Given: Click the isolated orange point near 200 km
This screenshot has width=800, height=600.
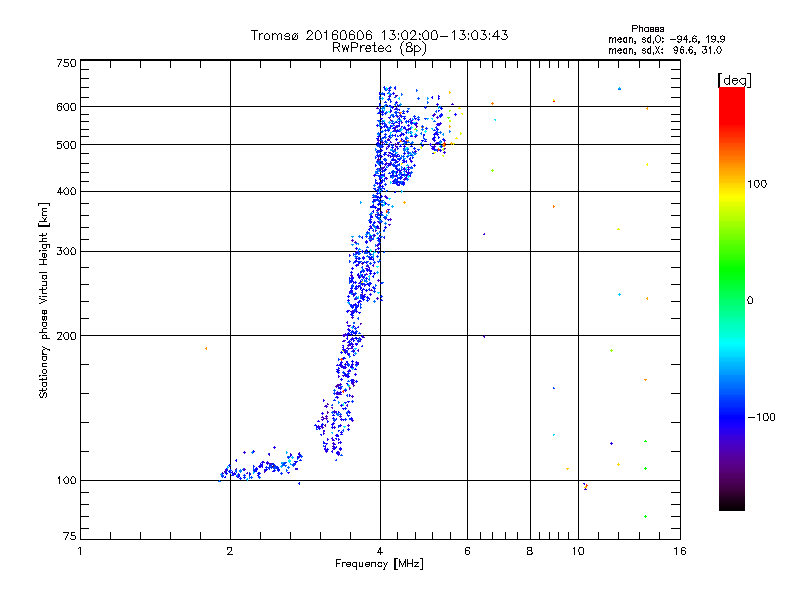Looking at the screenshot, I should coord(206,348).
